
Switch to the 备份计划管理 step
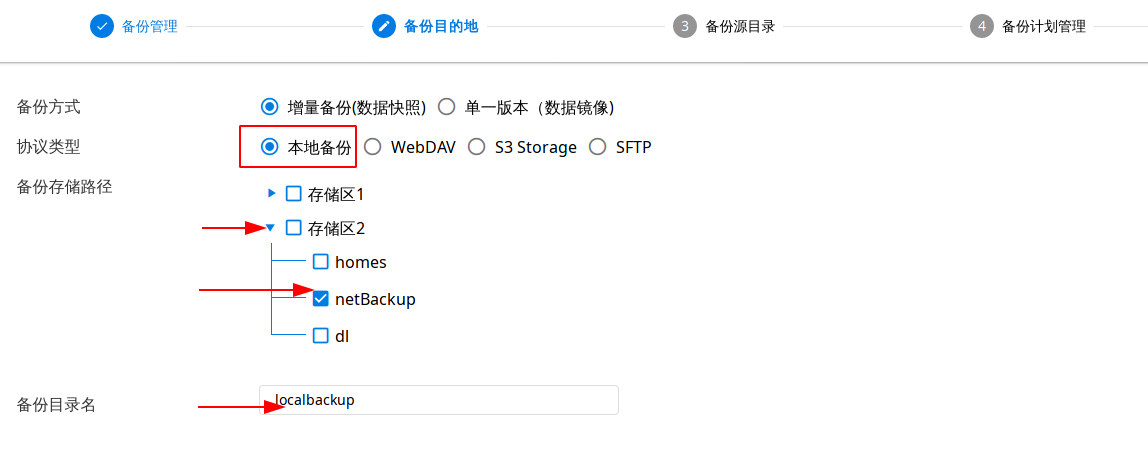pyautogui.click(x=1043, y=27)
